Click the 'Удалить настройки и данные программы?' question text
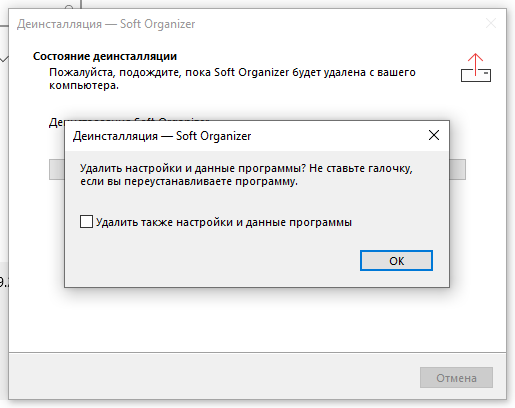 pos(193,168)
